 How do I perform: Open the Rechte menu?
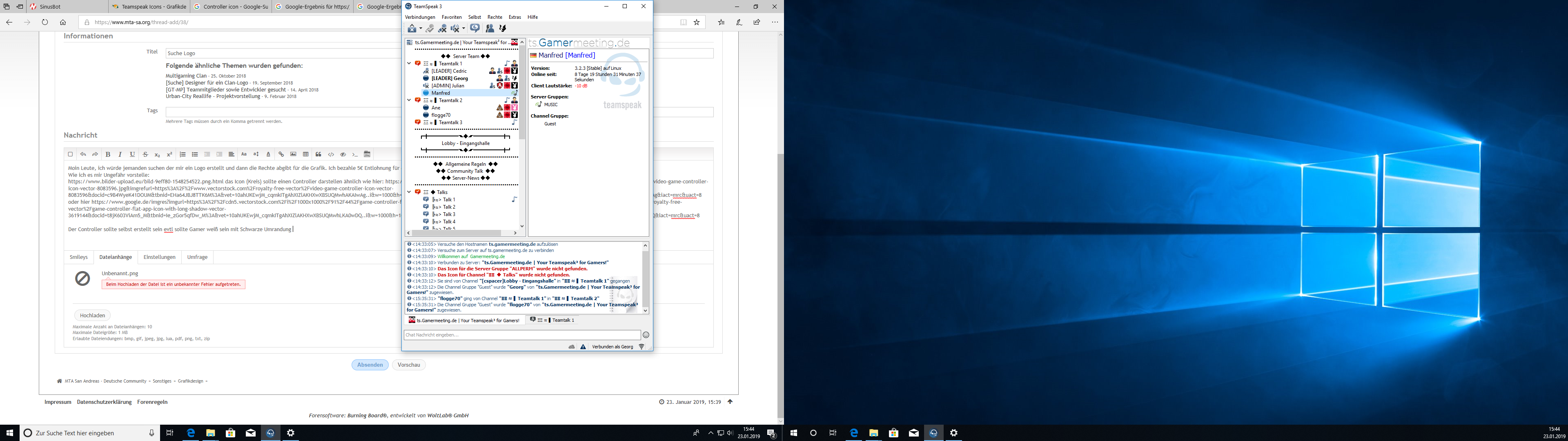click(x=495, y=17)
